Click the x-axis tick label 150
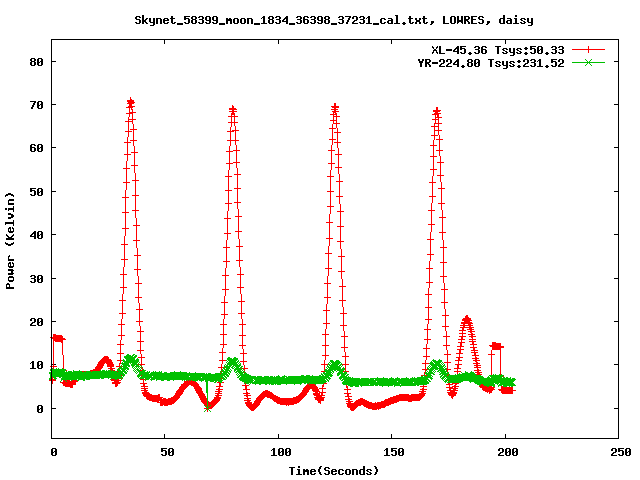Screen dimensions: 640x480 394,452
